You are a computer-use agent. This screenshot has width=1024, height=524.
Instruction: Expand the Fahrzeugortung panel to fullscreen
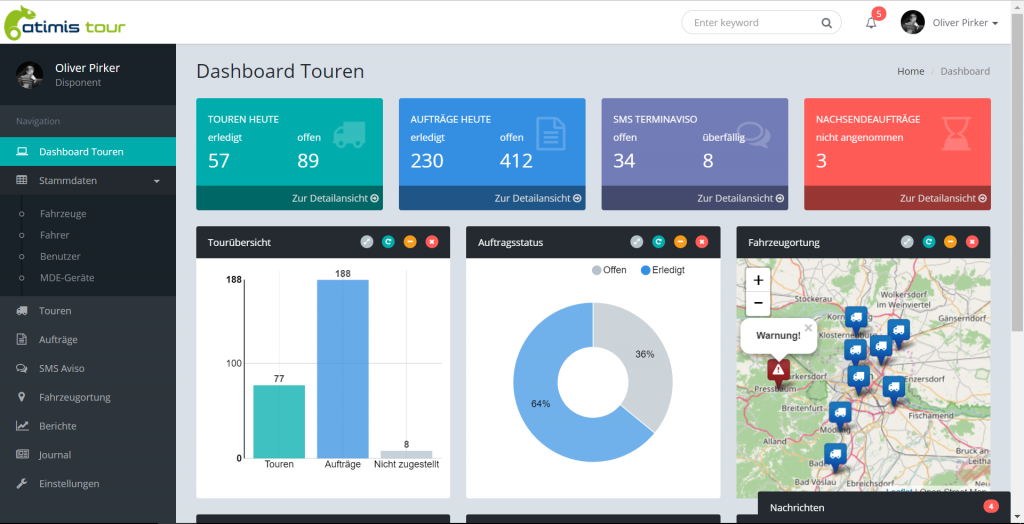click(907, 242)
